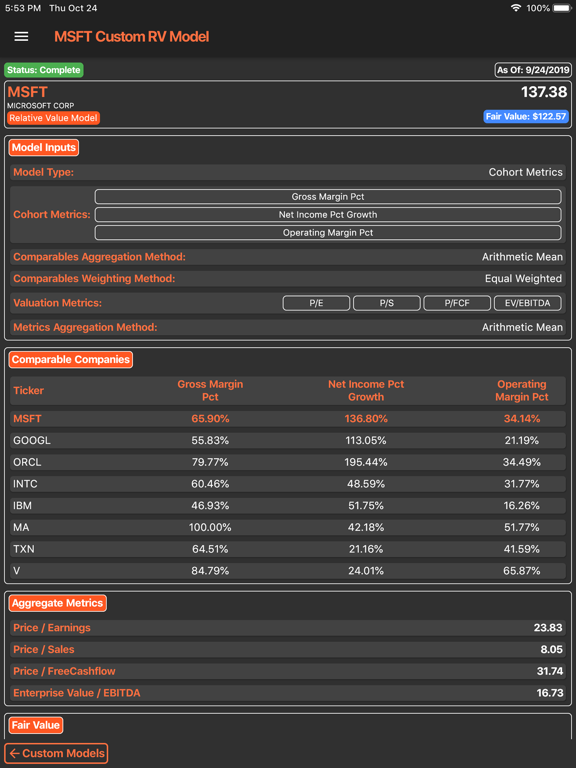Image resolution: width=576 pixels, height=768 pixels.
Task: Click the Aggregate Metrics section header
Action: [x=57, y=603]
